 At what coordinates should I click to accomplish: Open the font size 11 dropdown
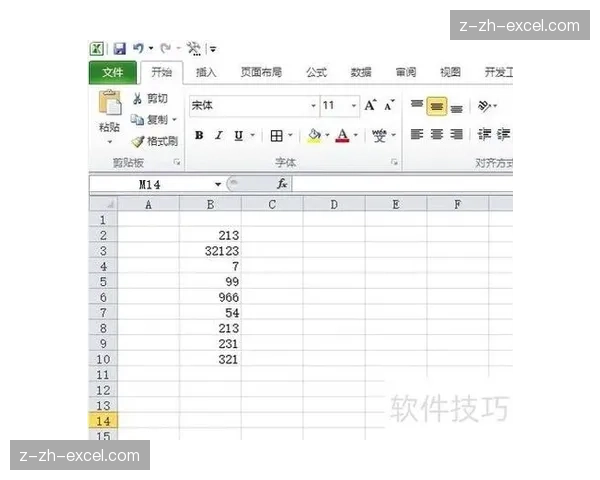point(354,106)
